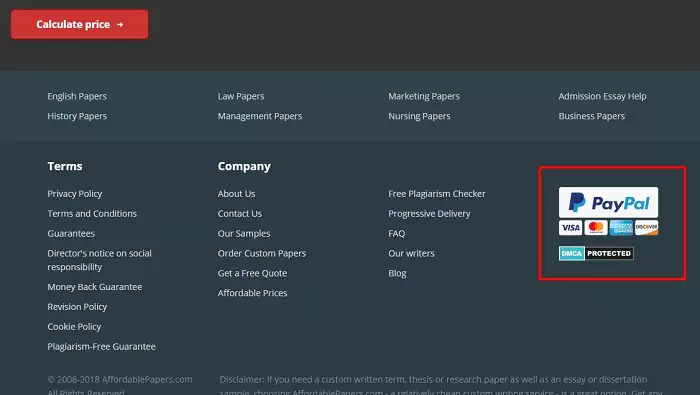The width and height of the screenshot is (700, 395).
Task: Browse Nursing Papers category
Action: [419, 116]
